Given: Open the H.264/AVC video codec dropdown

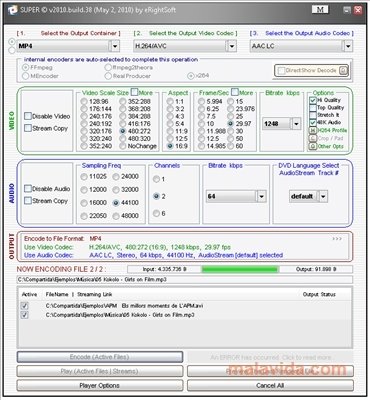Looking at the screenshot, I should (231, 46).
